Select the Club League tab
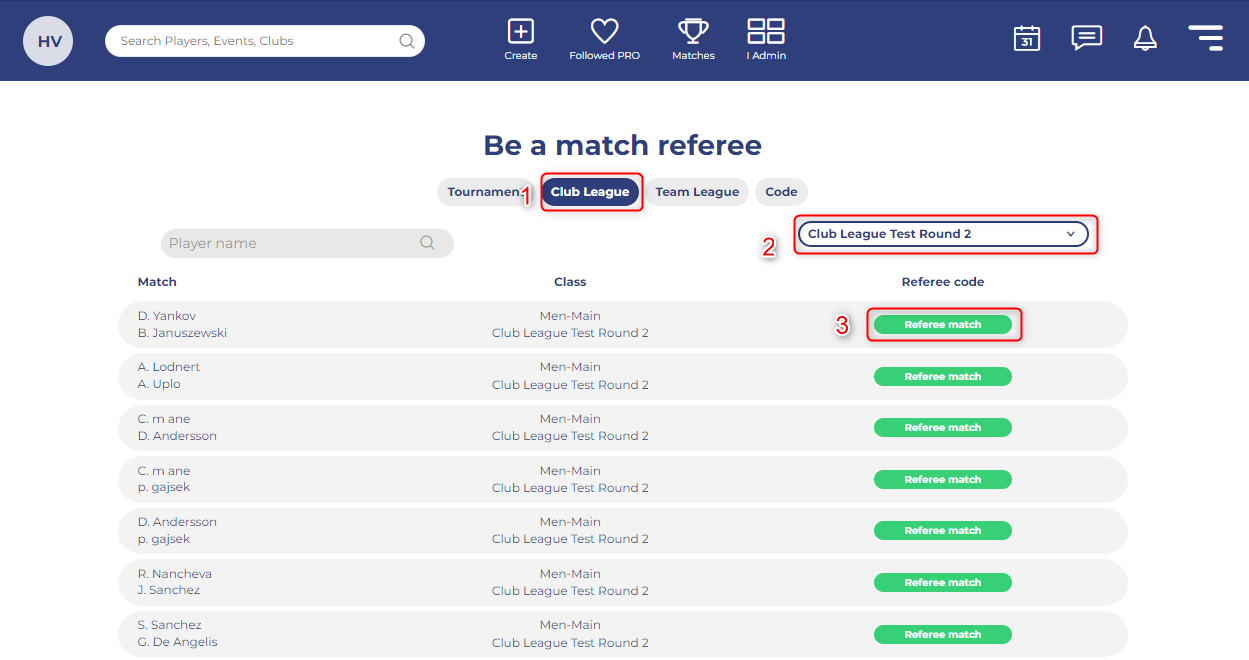Viewport: 1249px width, 660px height. point(590,192)
